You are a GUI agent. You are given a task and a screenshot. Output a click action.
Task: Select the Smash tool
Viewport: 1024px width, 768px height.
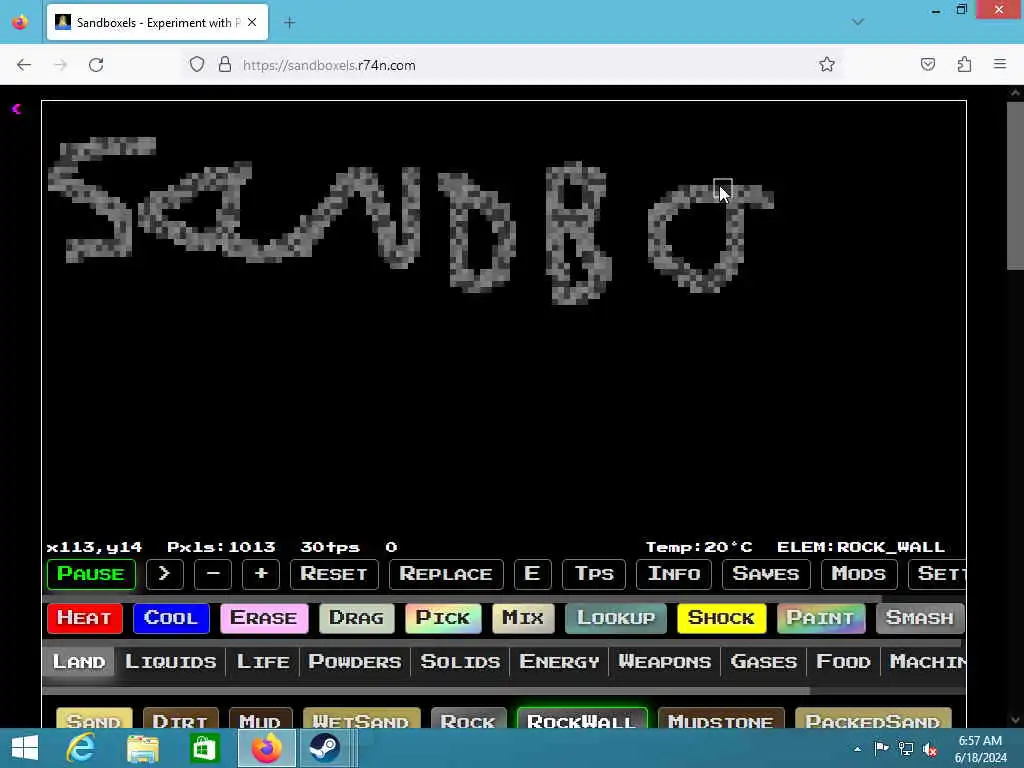click(x=920, y=618)
